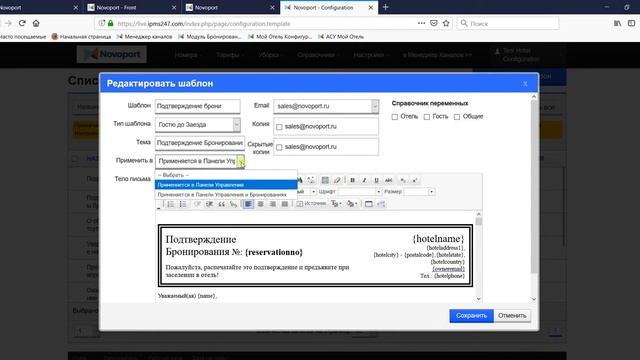Image resolution: width=640 pixels, height=360 pixels.
Task: Apply italic formatting in the editor toolbar
Action: tap(364, 180)
